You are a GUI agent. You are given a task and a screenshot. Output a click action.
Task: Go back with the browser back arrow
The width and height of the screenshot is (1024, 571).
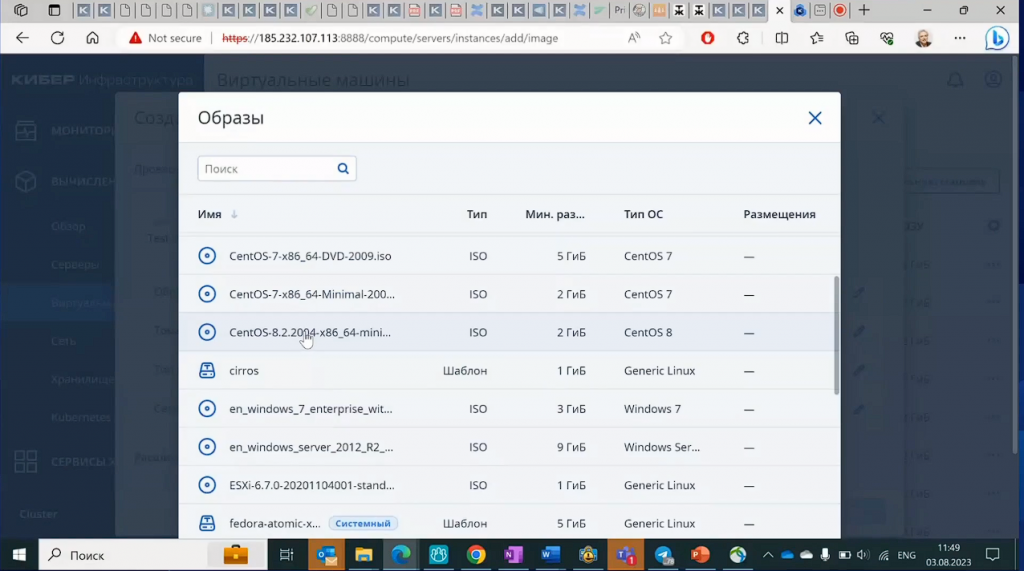pos(22,38)
